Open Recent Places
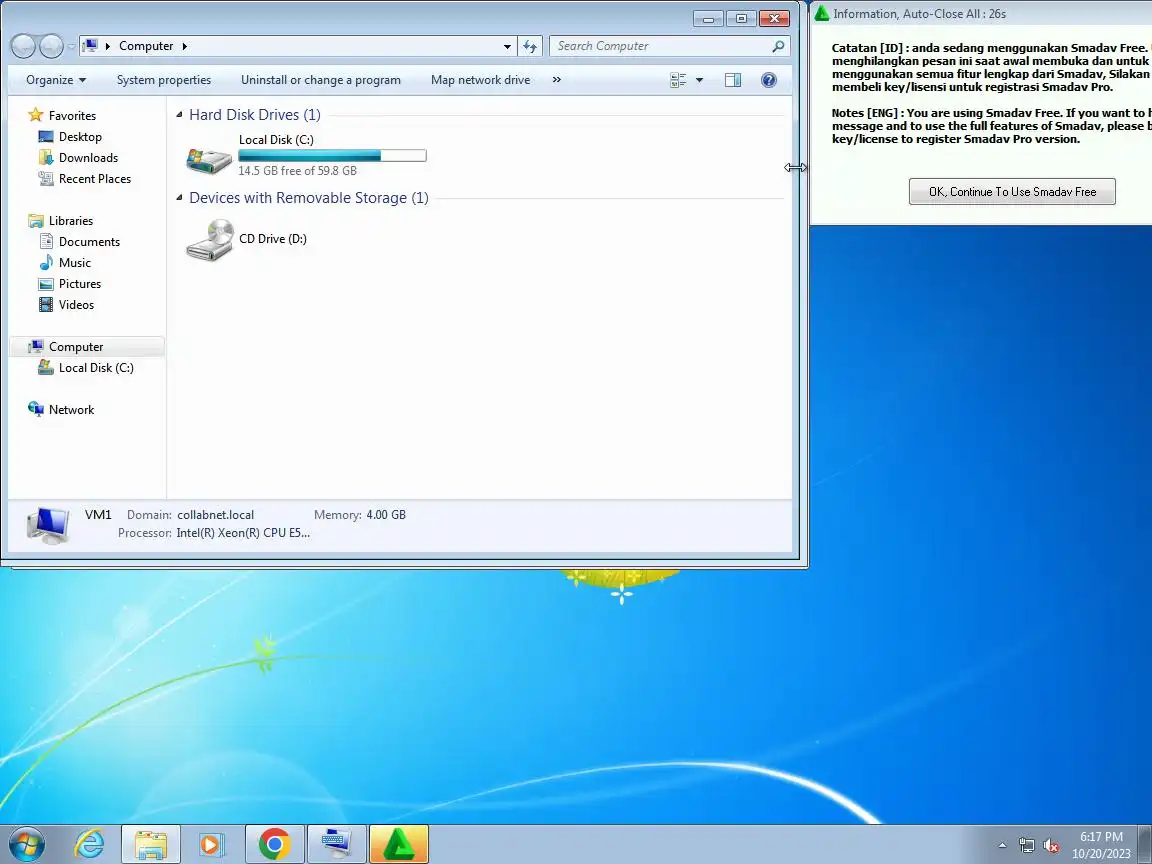This screenshot has width=1152, height=864. [x=95, y=179]
